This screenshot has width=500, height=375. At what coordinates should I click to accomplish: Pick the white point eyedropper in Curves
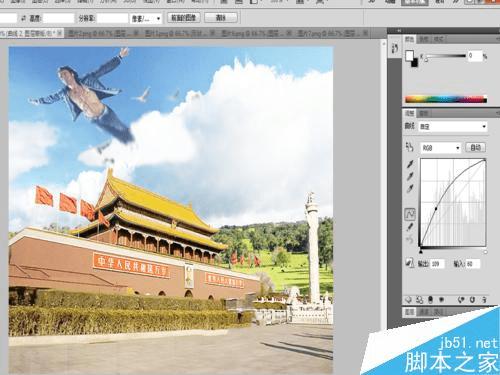tap(410, 189)
